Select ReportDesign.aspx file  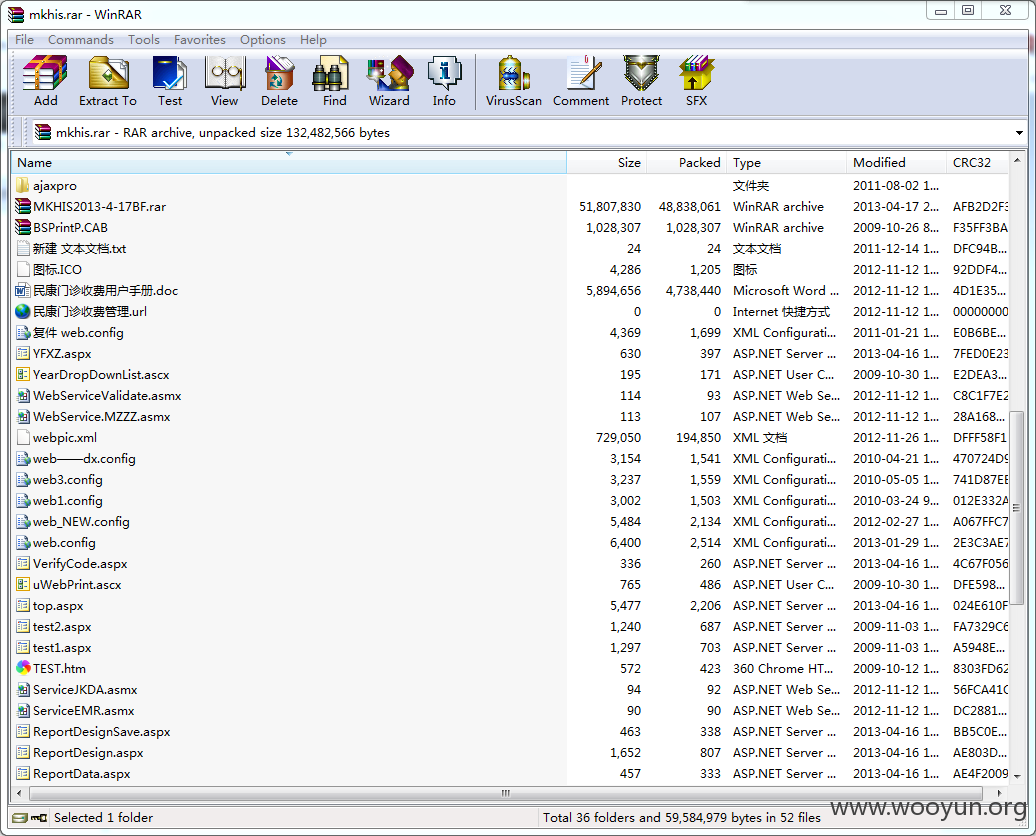[88, 753]
